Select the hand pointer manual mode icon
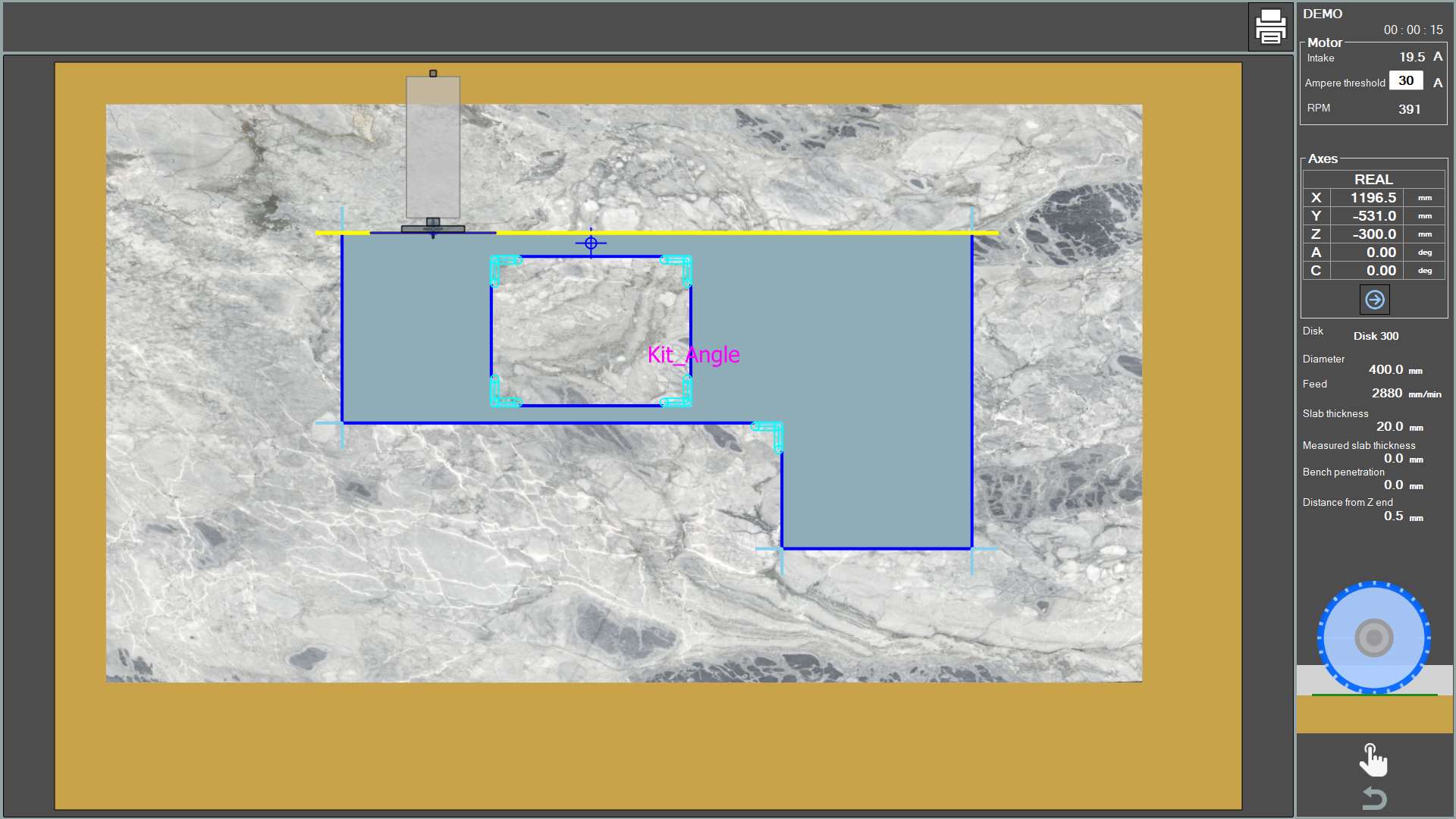The width and height of the screenshot is (1456, 819). (1373, 760)
